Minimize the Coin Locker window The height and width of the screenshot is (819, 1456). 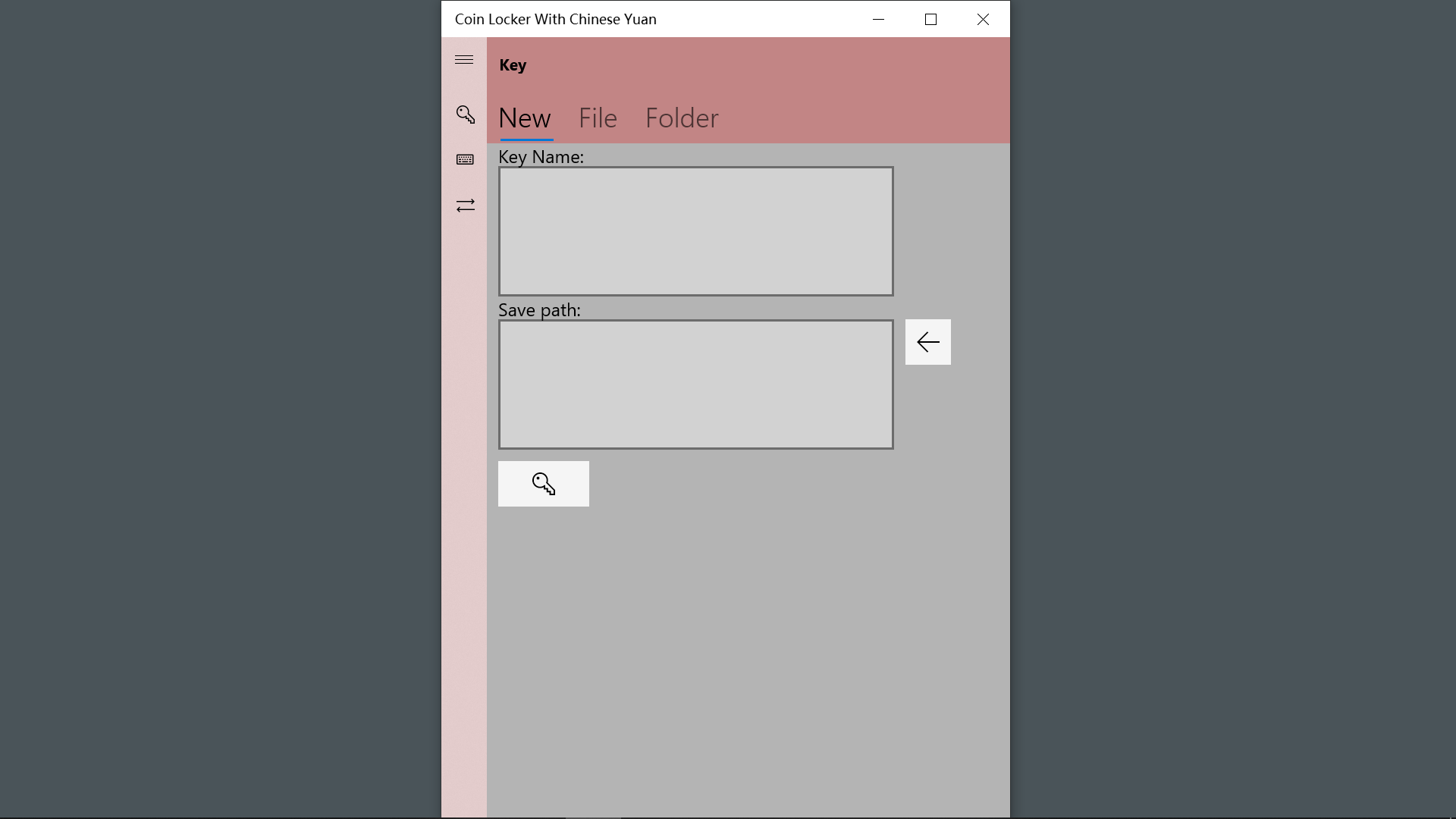[x=878, y=20]
